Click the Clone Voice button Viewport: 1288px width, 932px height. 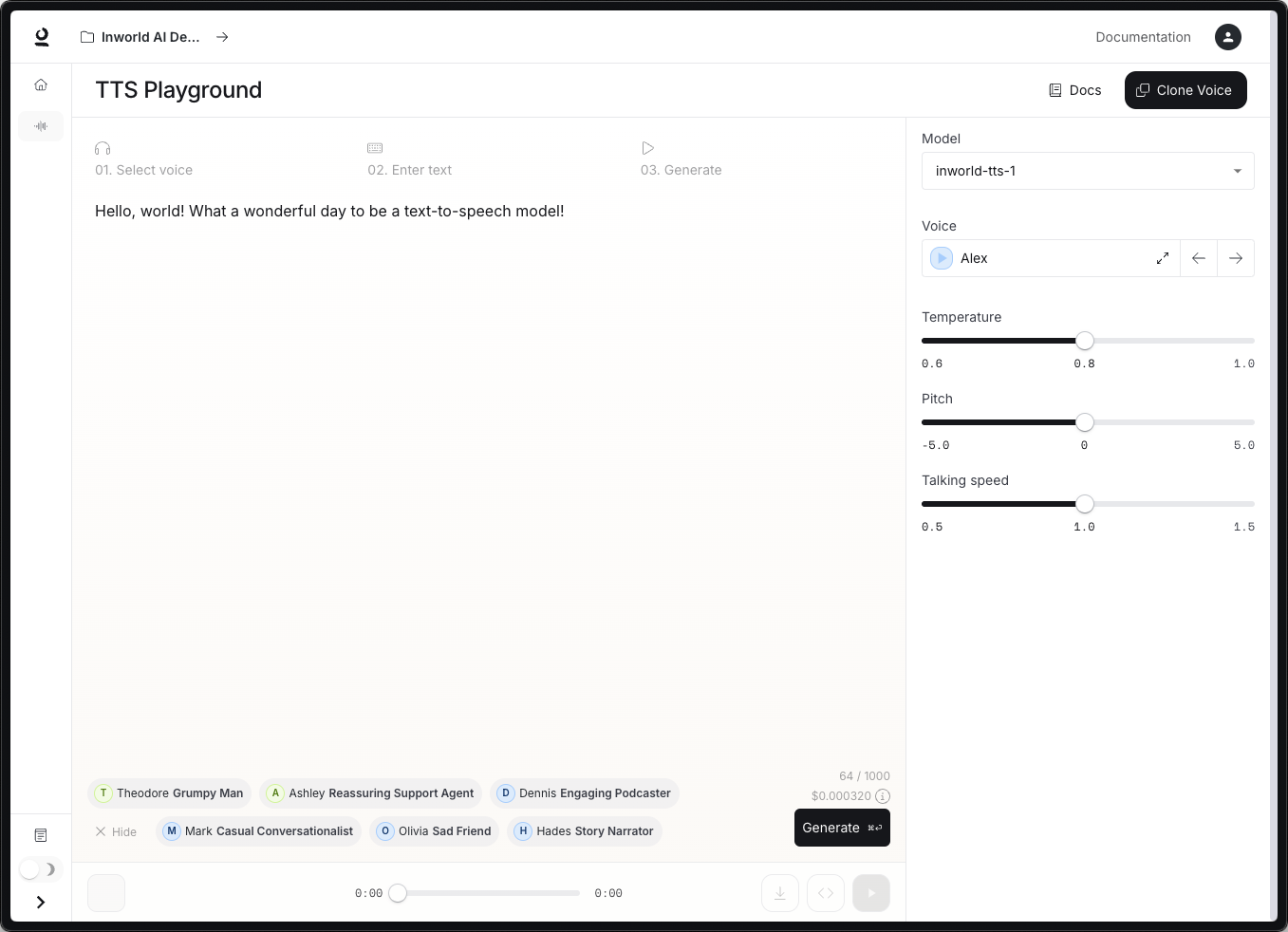pyautogui.click(x=1185, y=90)
